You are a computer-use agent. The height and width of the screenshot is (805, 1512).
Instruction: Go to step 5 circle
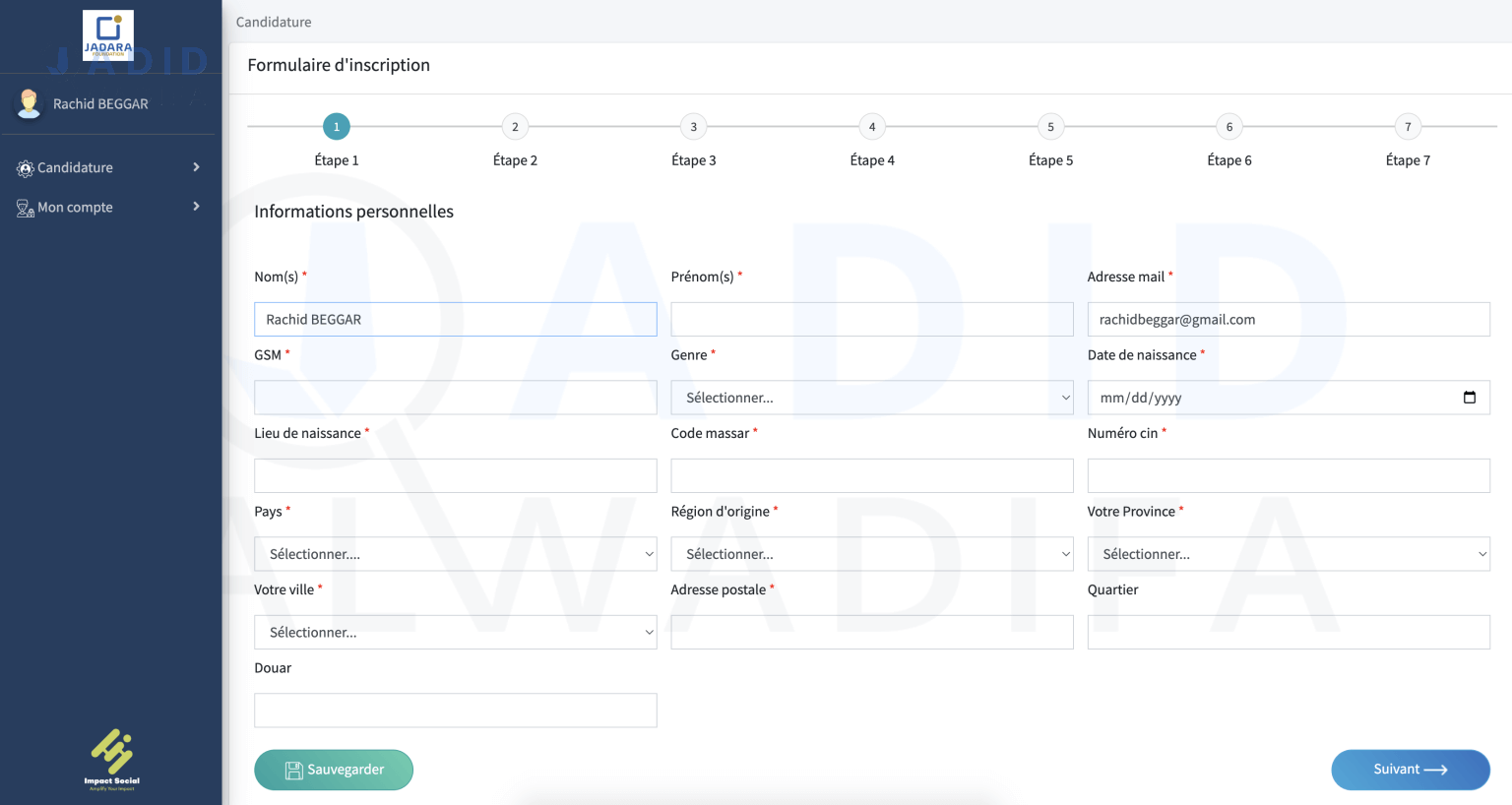pyautogui.click(x=1050, y=127)
